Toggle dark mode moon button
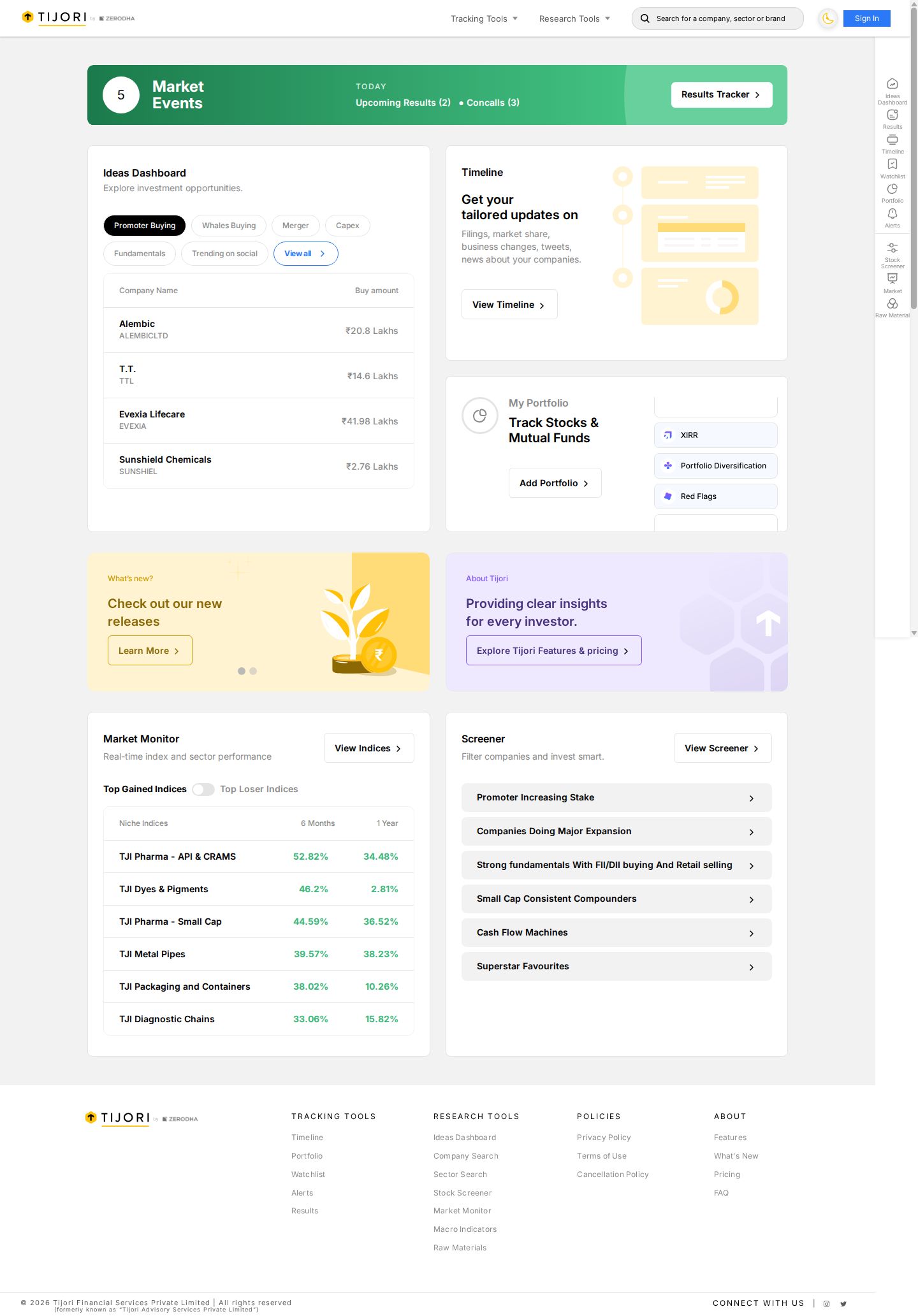 point(827,18)
